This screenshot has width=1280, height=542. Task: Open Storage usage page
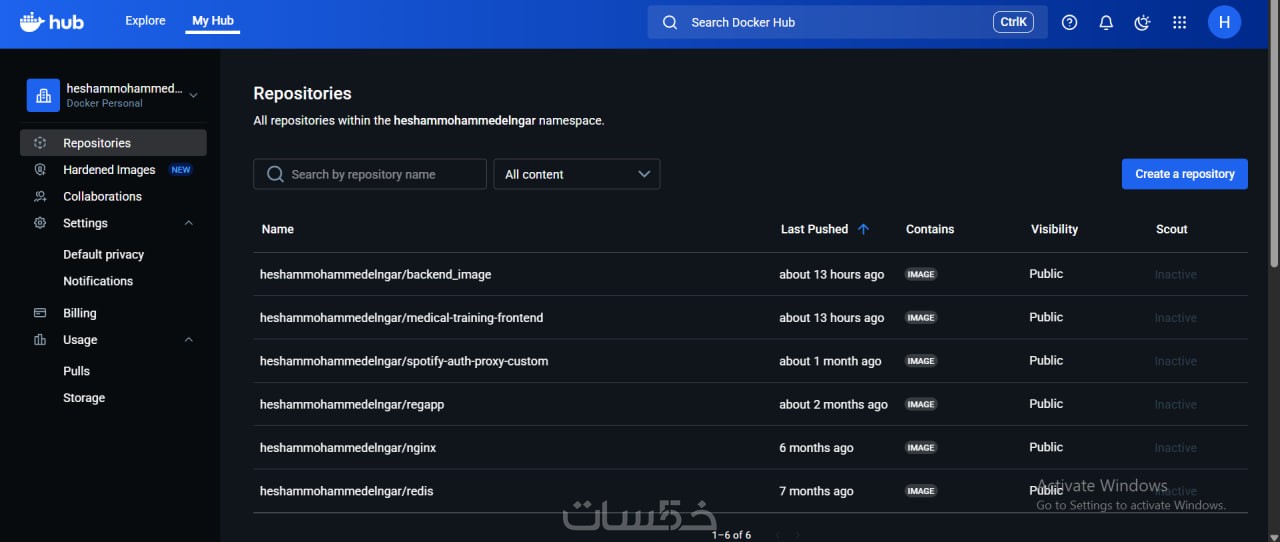coord(84,398)
